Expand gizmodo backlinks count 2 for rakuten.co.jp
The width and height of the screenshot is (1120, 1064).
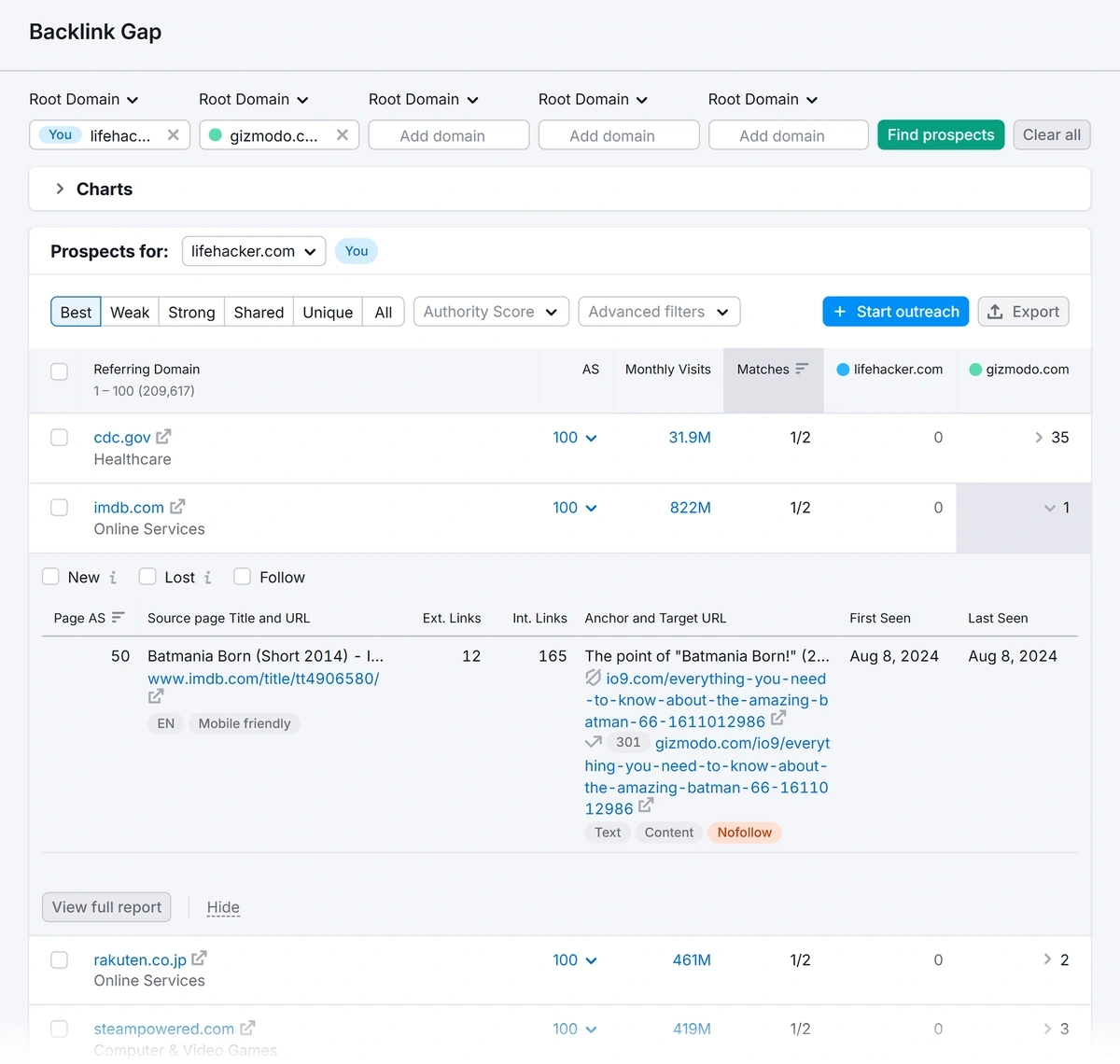[x=1056, y=959]
